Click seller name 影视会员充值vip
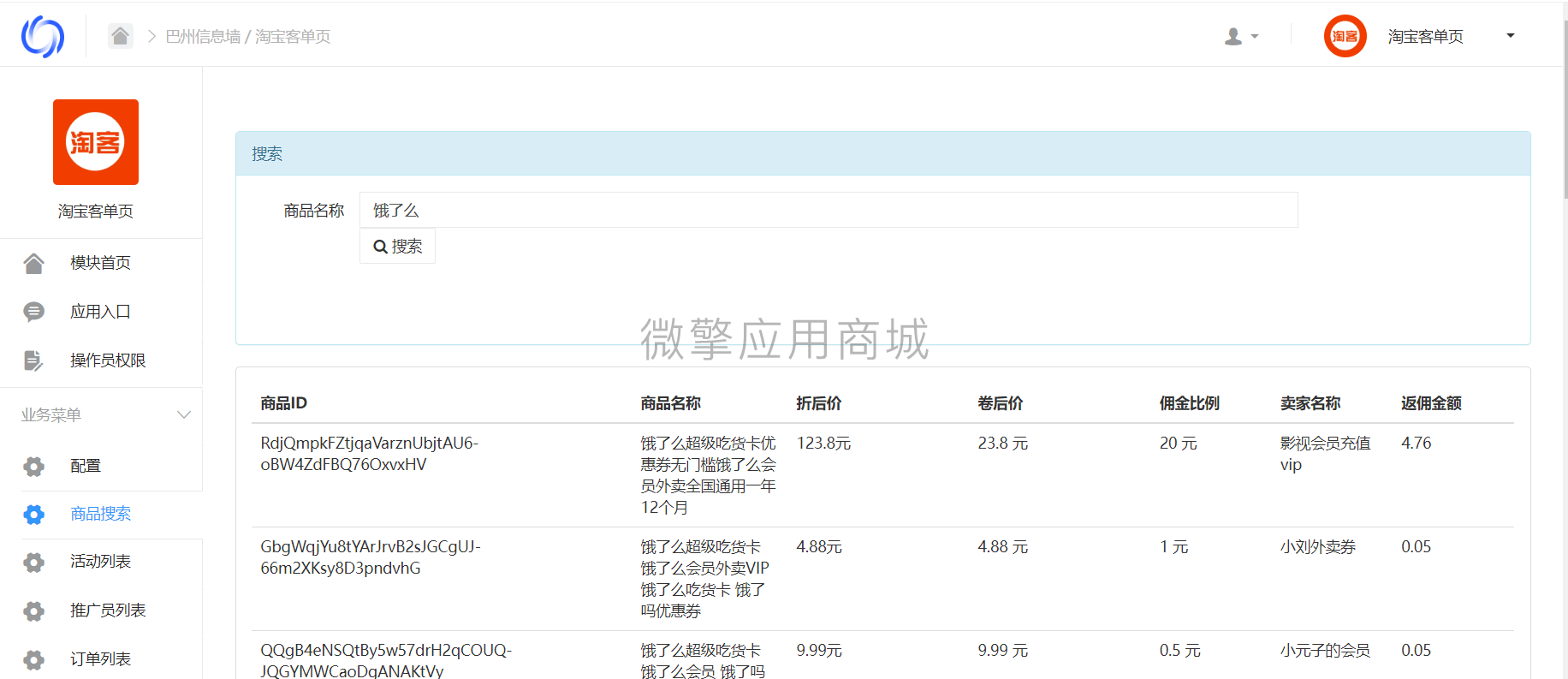 point(1326,454)
